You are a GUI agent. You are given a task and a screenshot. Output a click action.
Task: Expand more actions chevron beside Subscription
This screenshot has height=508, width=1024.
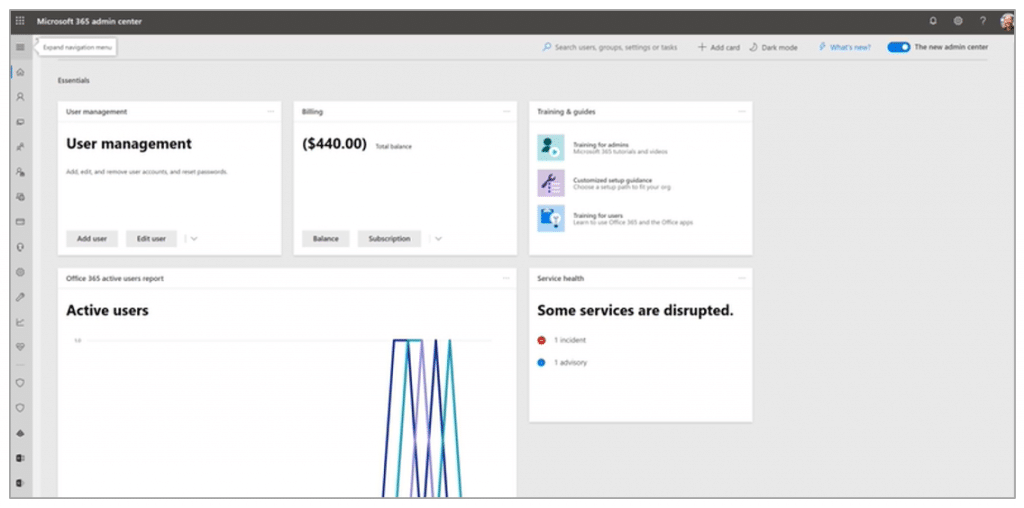(438, 239)
